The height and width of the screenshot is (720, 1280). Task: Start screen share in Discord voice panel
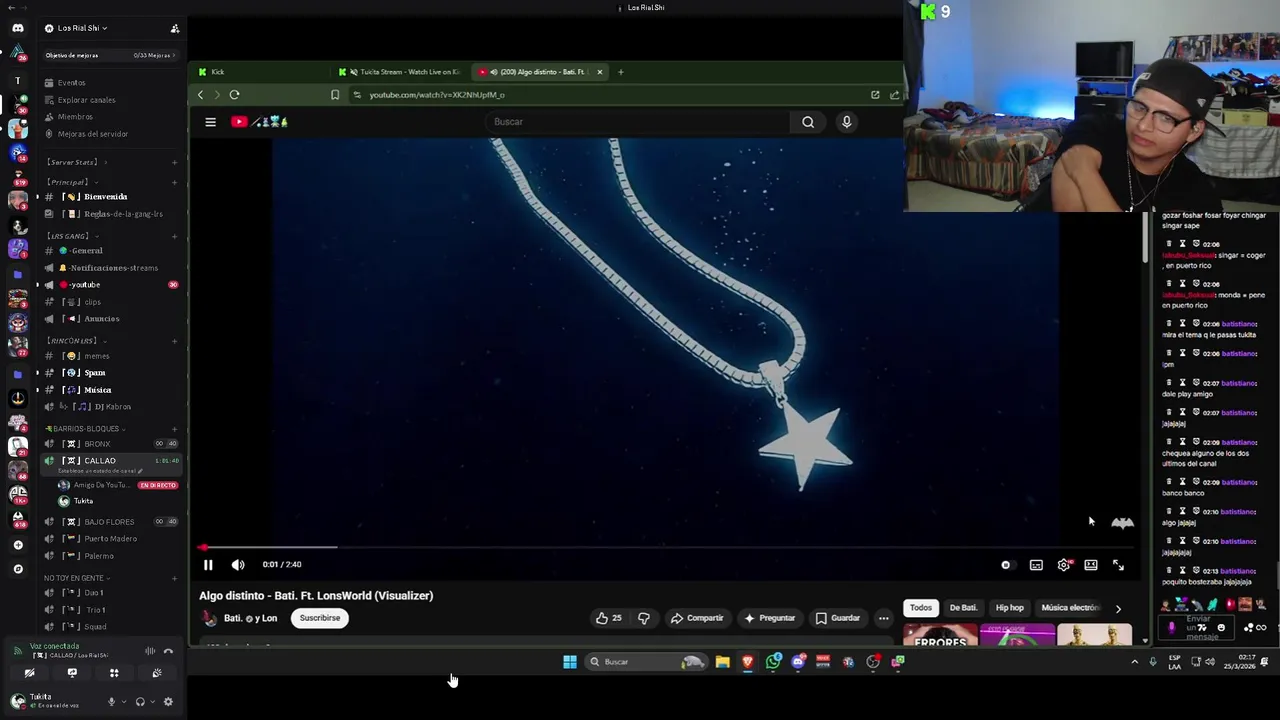tap(72, 673)
